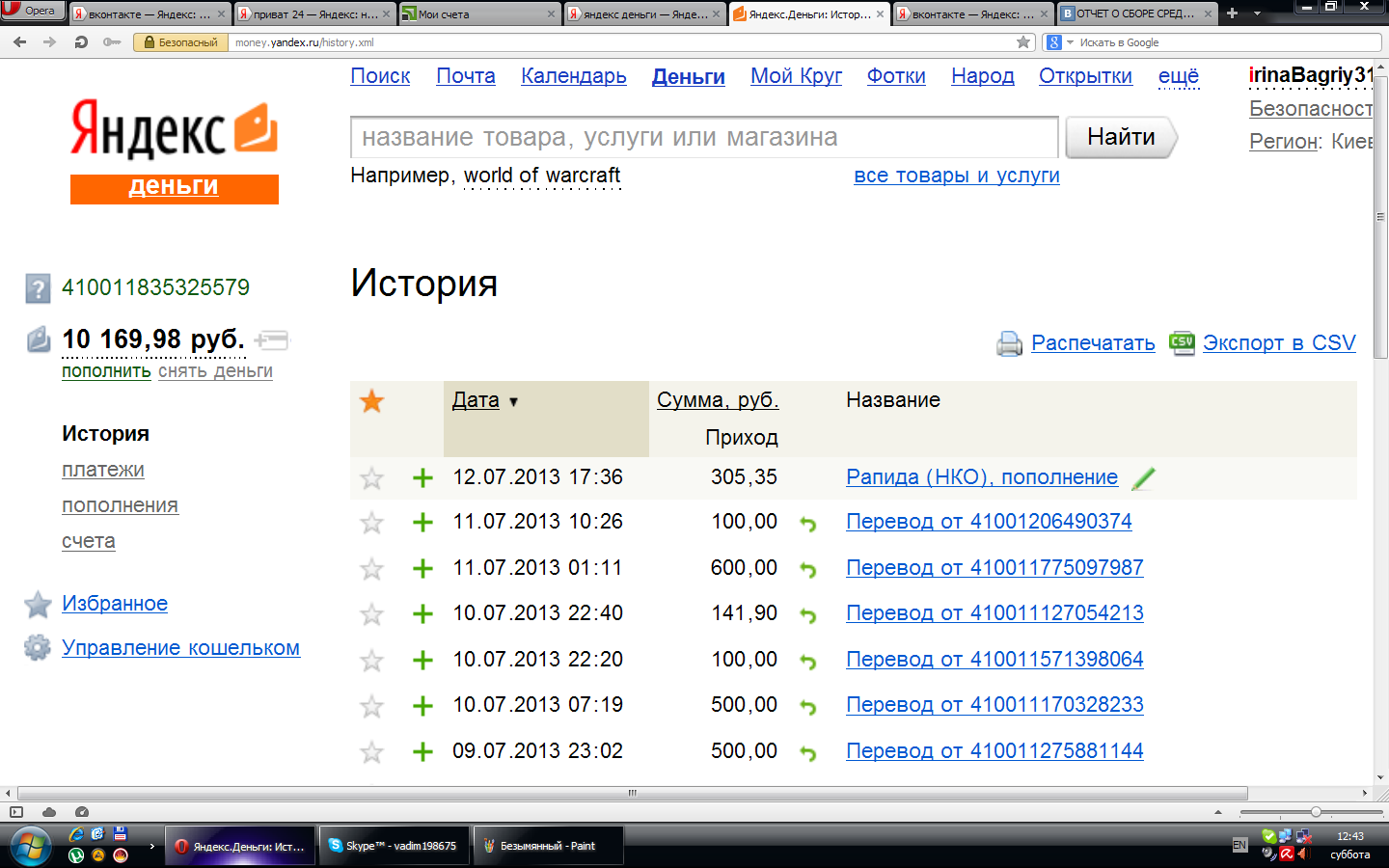
Task: Star the 10.07.2013 22:40 transaction
Action: coord(371,614)
